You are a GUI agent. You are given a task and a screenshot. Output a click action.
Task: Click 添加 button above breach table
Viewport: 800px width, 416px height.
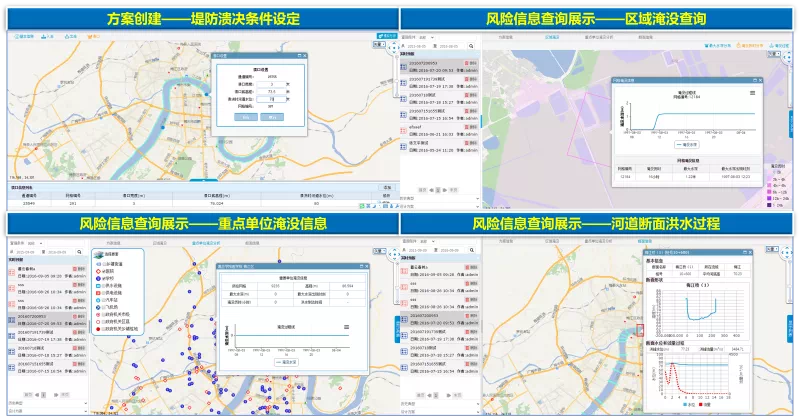pos(387,188)
